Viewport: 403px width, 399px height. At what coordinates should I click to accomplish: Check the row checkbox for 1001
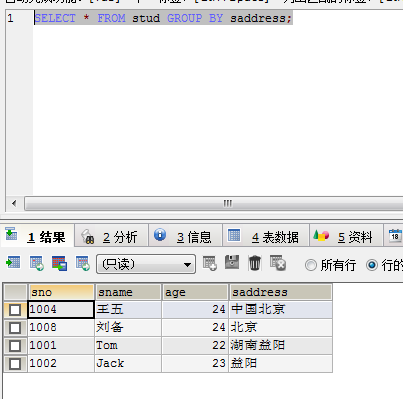click(15, 346)
